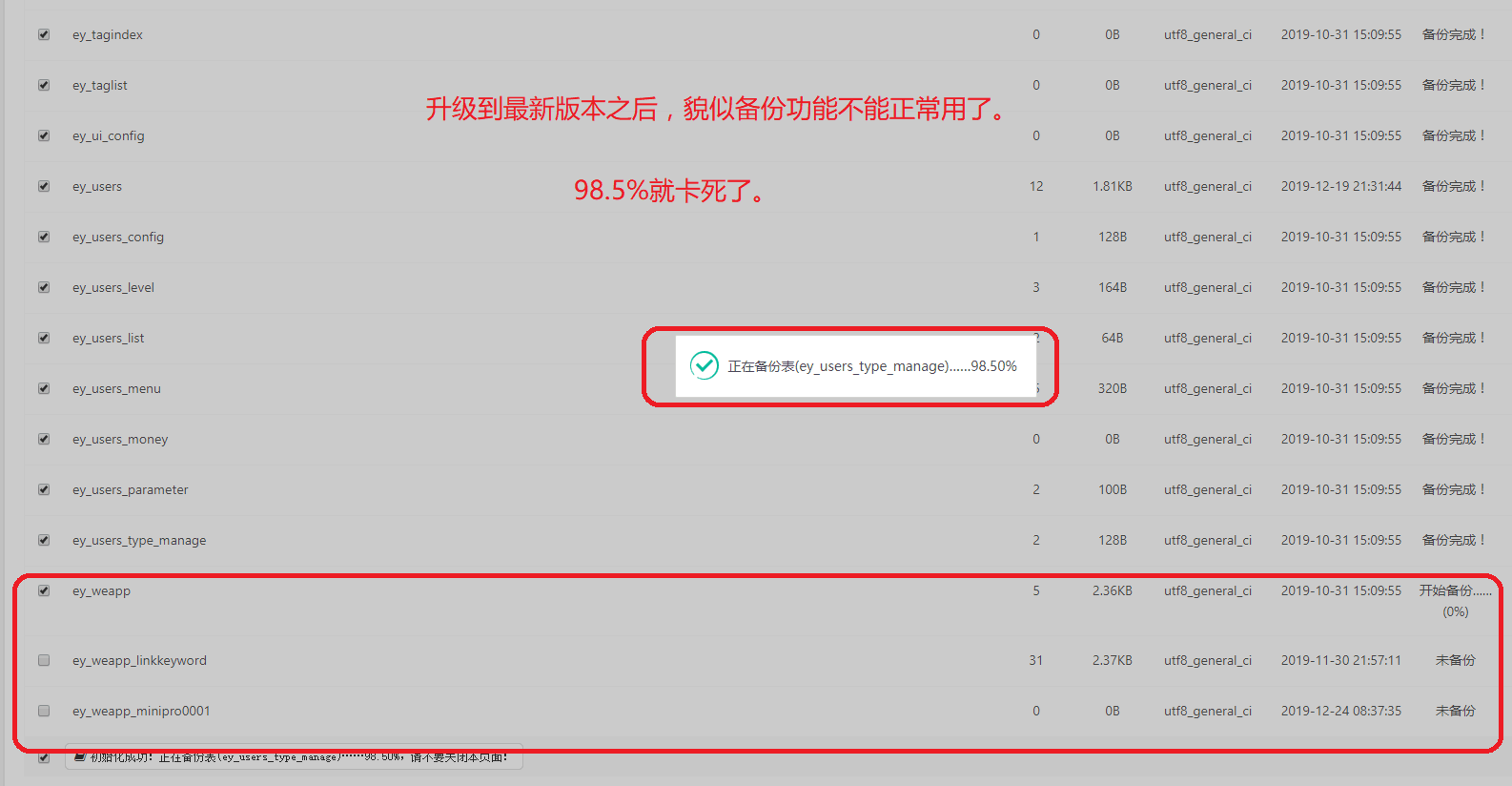Click utf8_general_ci in the ey_weapp row
This screenshot has width=1512, height=786.
tap(1208, 590)
